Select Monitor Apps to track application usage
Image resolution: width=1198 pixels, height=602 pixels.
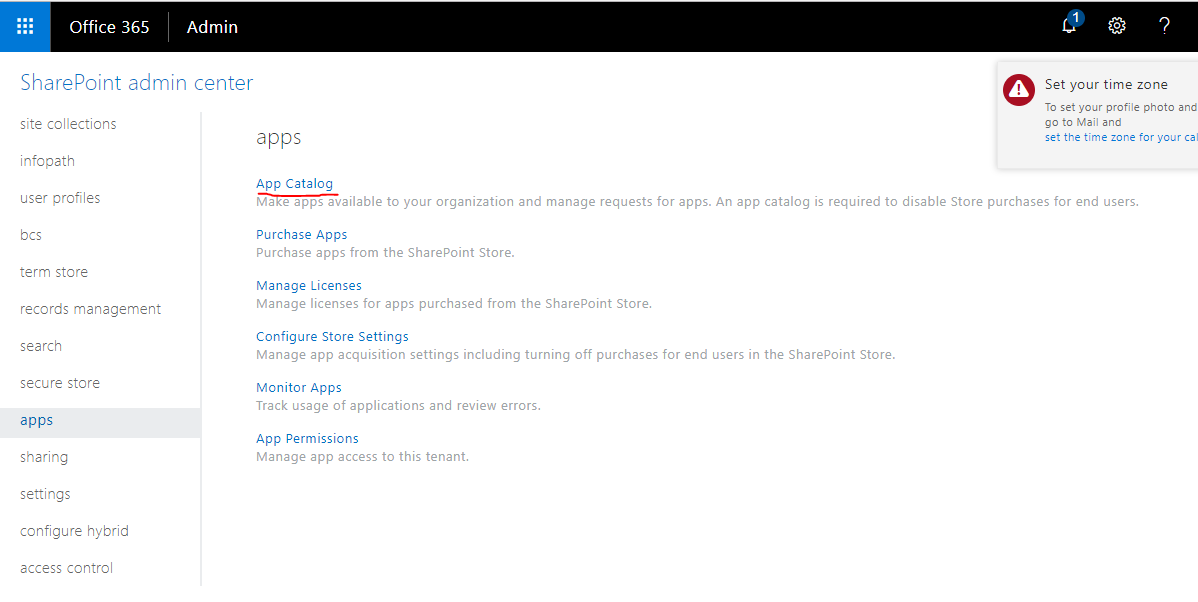pos(298,387)
